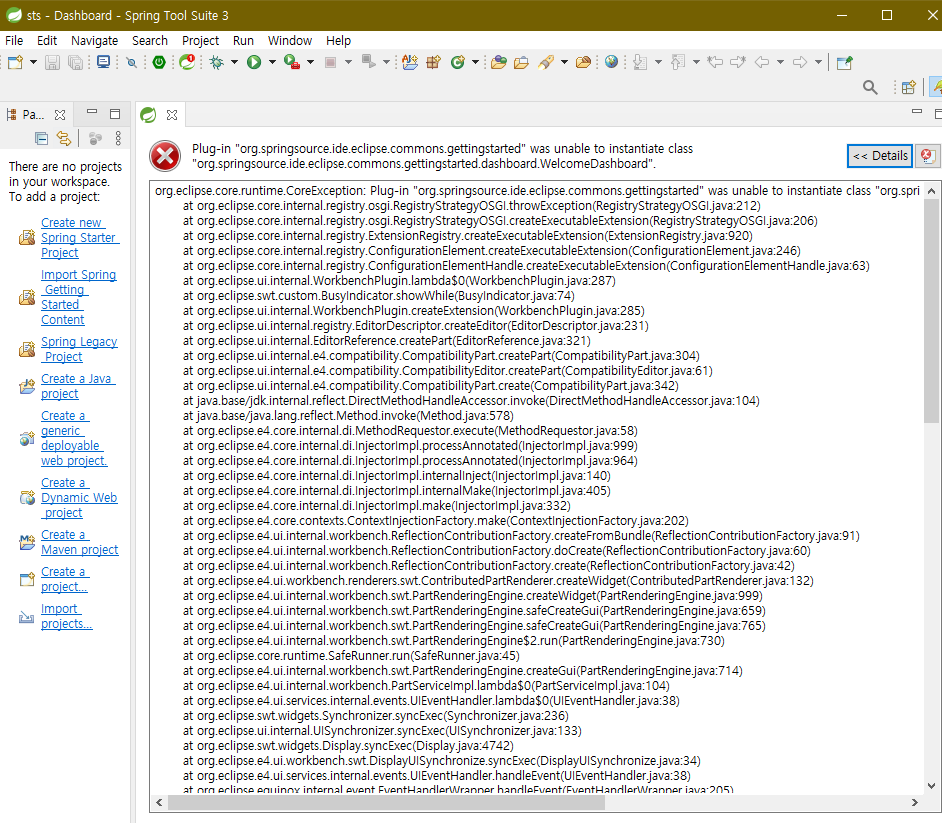
Task: Click the Save All icon
Action: tap(75, 62)
